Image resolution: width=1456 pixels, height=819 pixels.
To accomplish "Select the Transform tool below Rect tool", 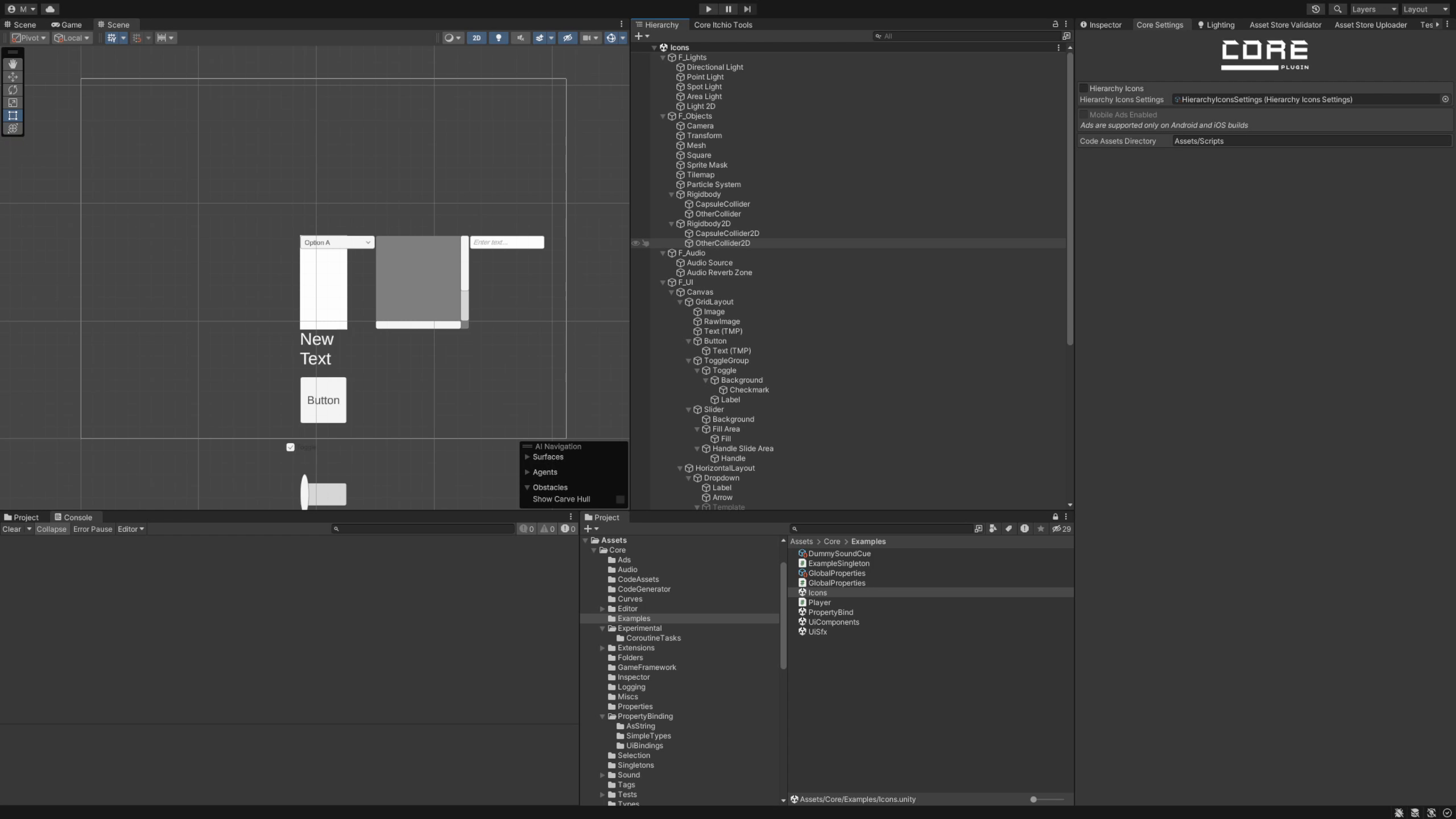I will click(13, 129).
